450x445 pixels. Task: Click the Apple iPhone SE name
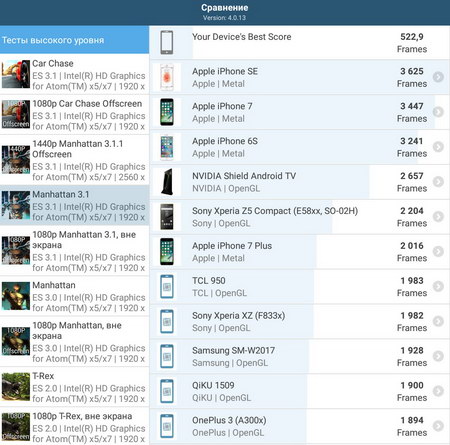pos(225,71)
